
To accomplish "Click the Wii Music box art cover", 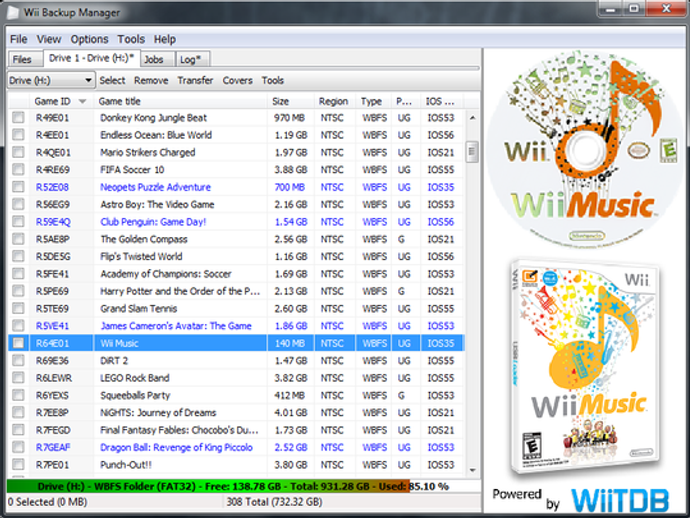I will tap(585, 367).
